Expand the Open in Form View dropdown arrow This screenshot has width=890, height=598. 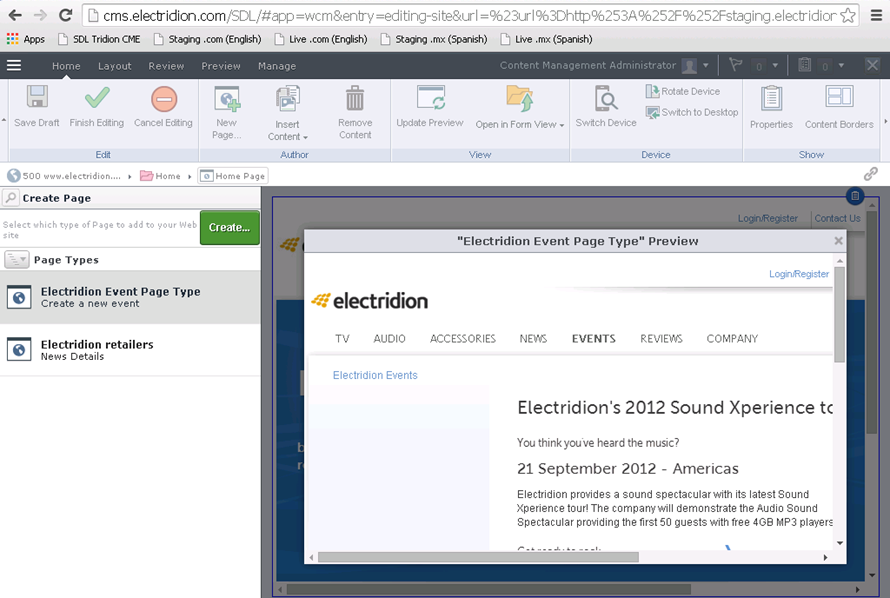562,125
